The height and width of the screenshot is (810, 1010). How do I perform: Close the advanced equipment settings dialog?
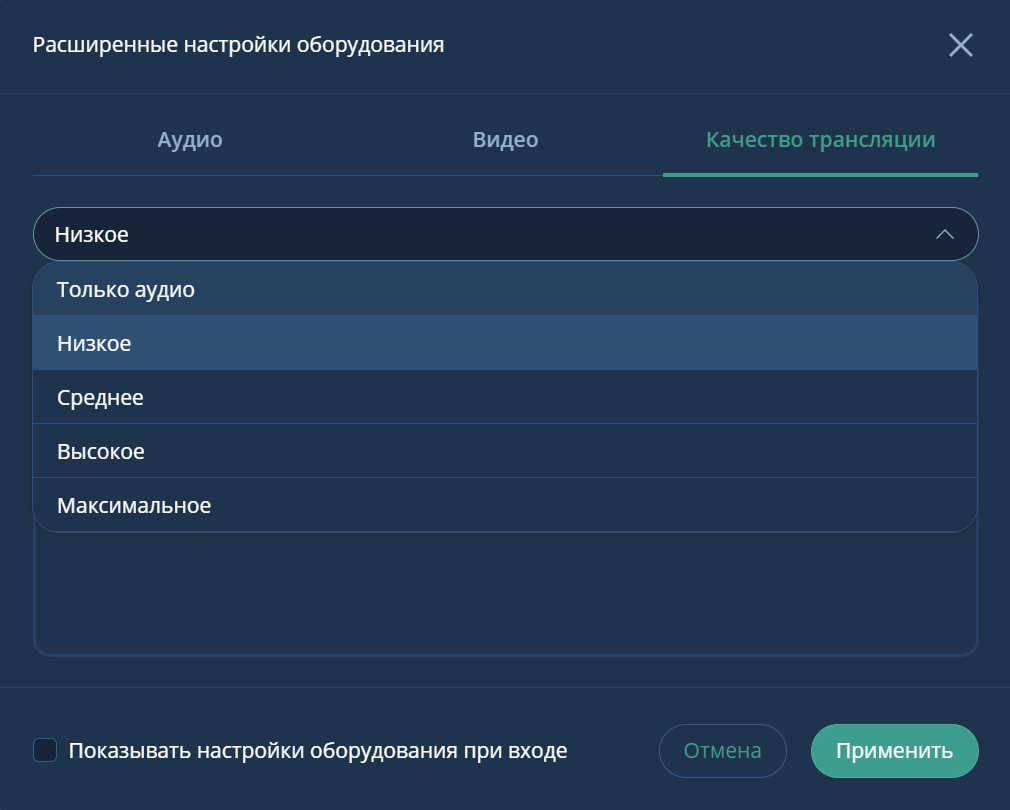point(961,44)
